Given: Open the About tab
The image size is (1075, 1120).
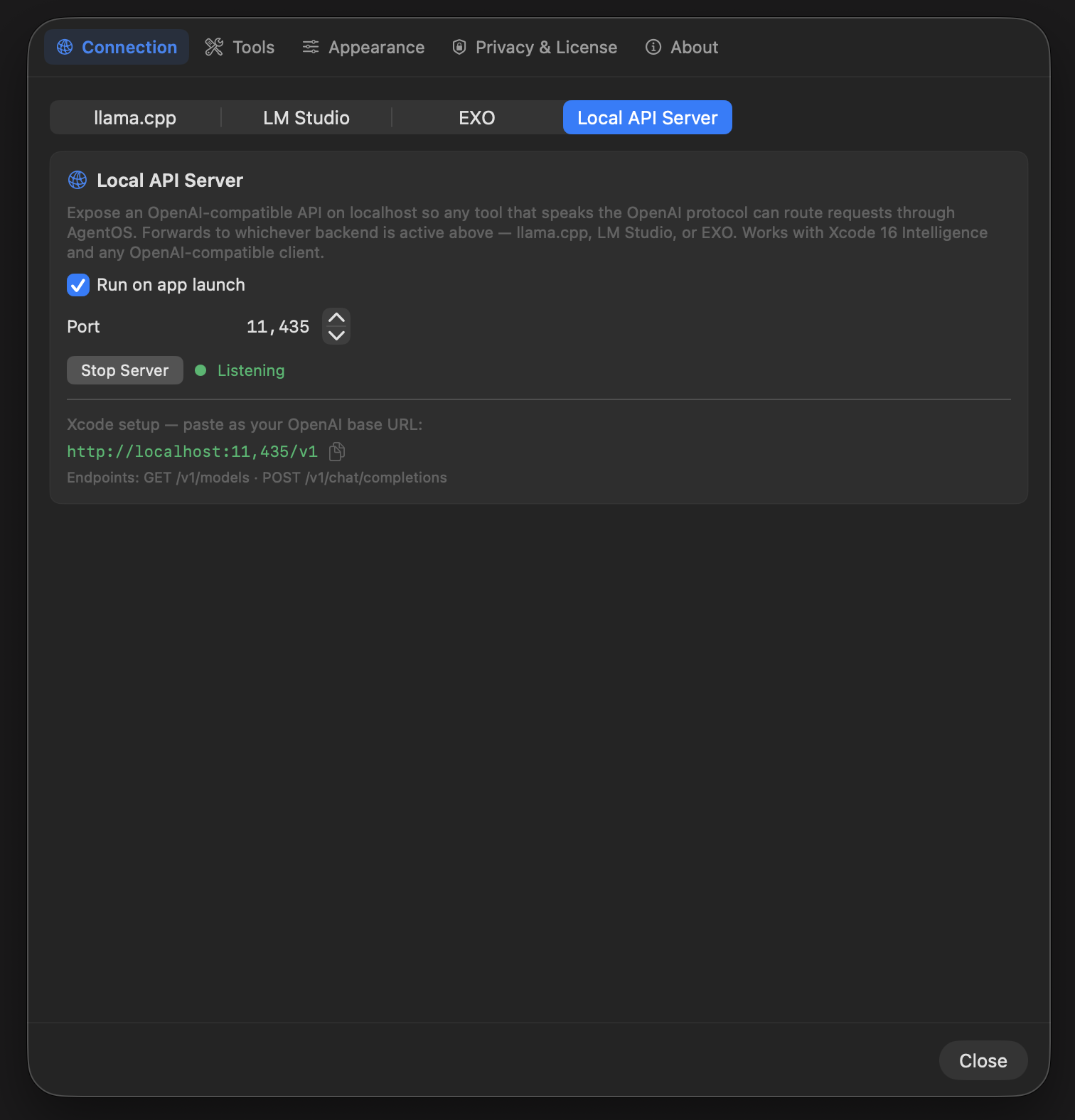Looking at the screenshot, I should coord(682,47).
